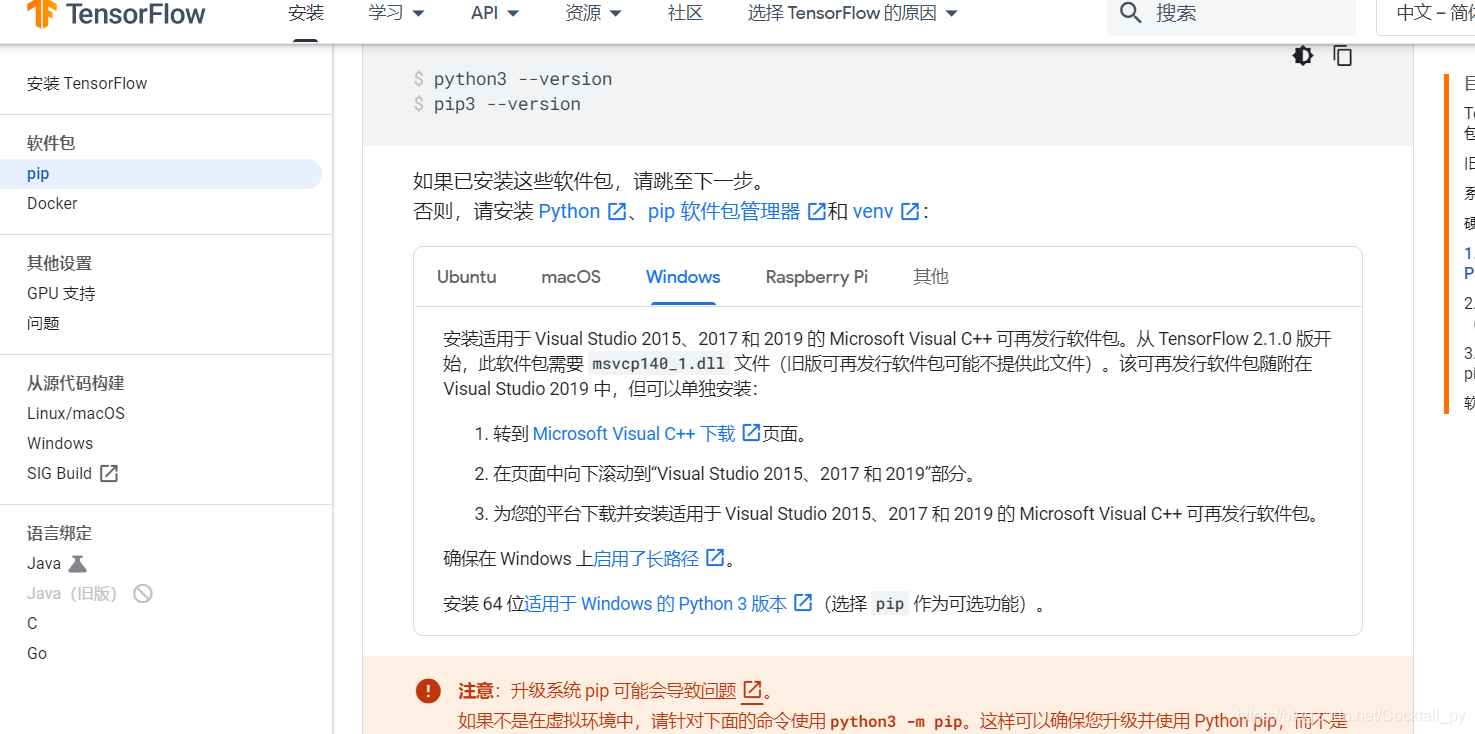Open Java（旧版）sidebar link
The width and height of the screenshot is (1475, 734).
click(72, 593)
